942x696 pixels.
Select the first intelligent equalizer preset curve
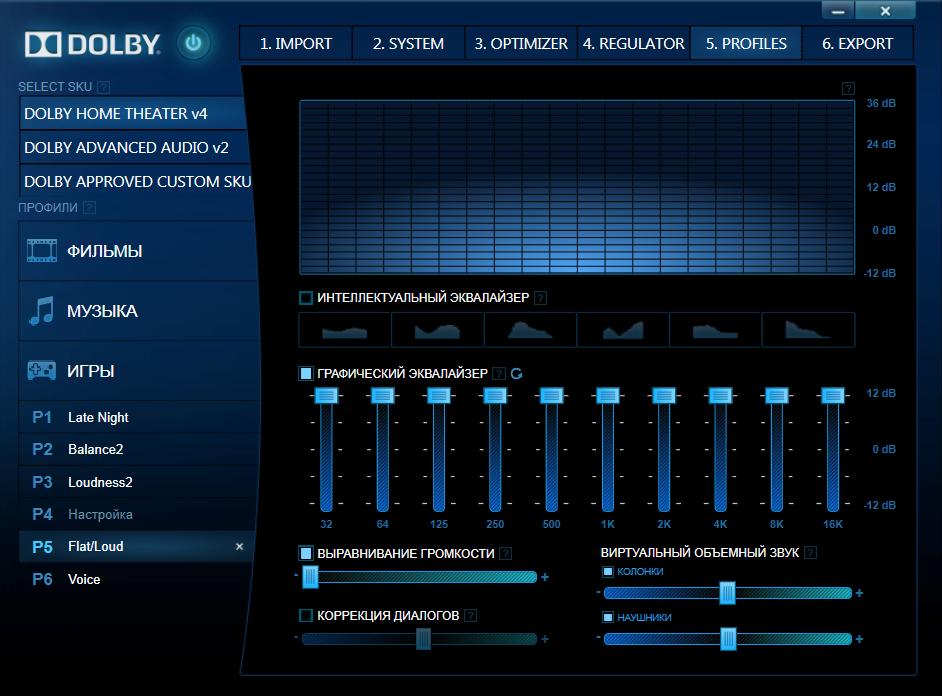(x=344, y=330)
